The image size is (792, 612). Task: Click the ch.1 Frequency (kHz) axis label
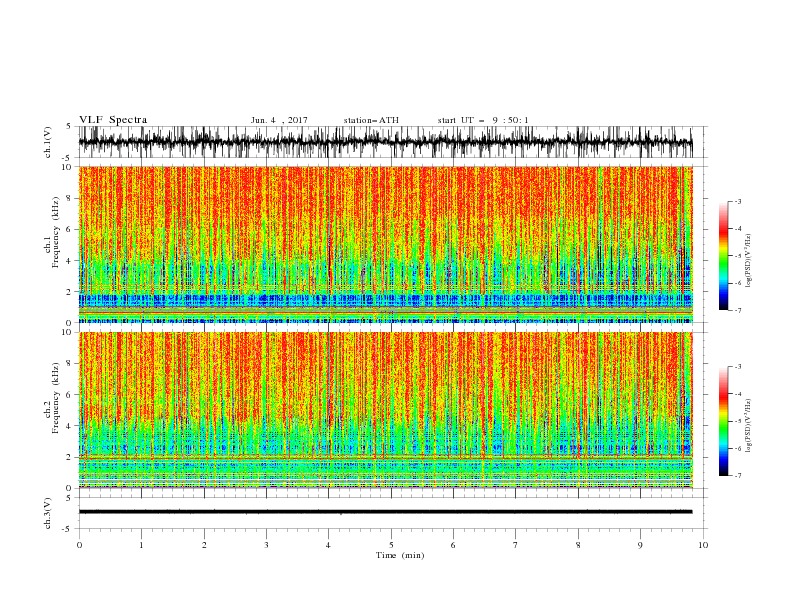click(52, 230)
